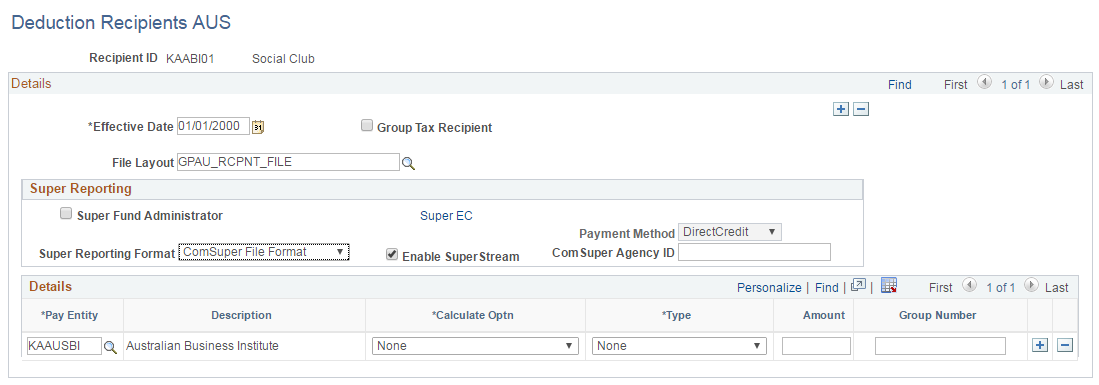
Task: Open the Super Reporting Format dropdown
Action: click(x=264, y=251)
